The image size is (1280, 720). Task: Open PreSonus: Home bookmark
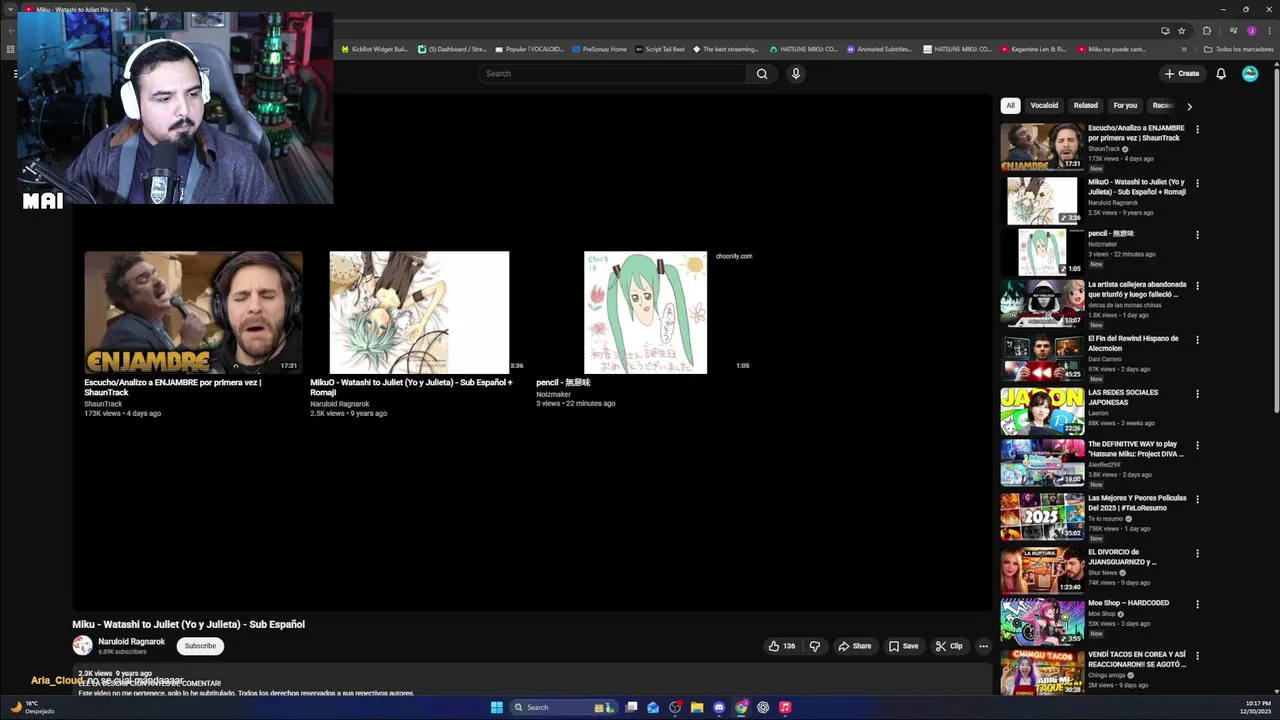coord(599,49)
